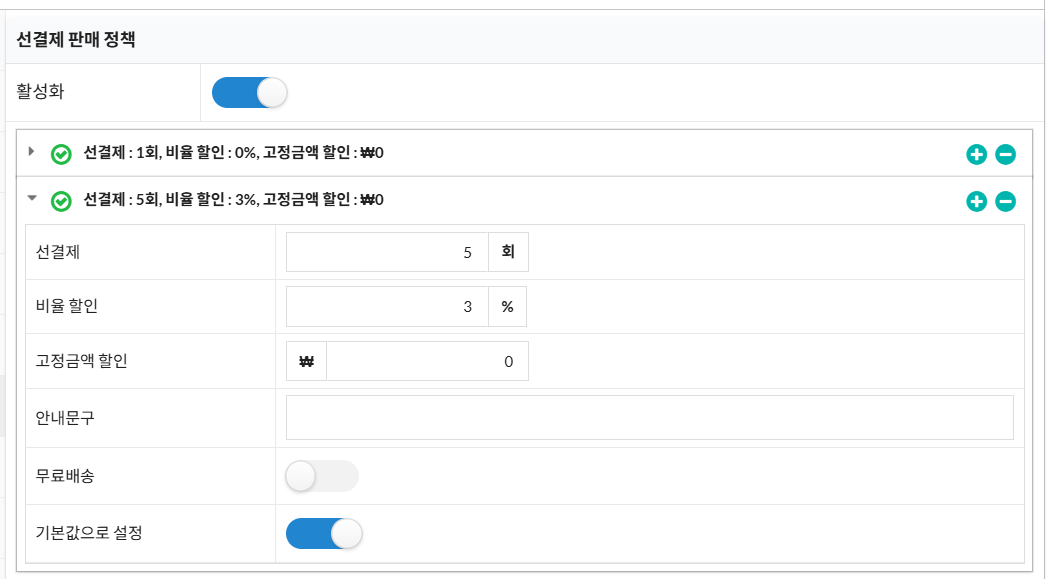Click green check icon of 1회 policy
The image size is (1052, 579).
61,154
